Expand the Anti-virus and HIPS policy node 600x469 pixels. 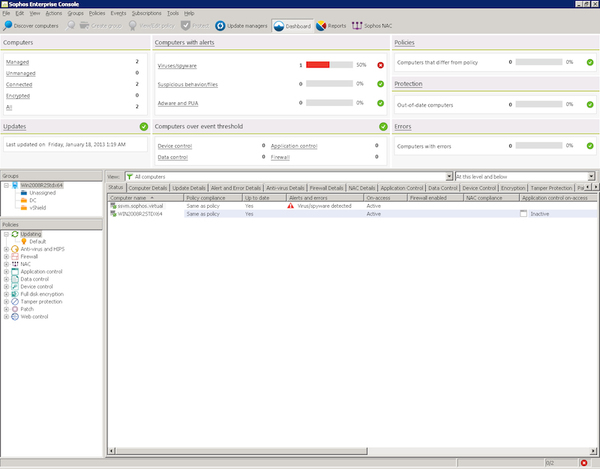point(7,249)
